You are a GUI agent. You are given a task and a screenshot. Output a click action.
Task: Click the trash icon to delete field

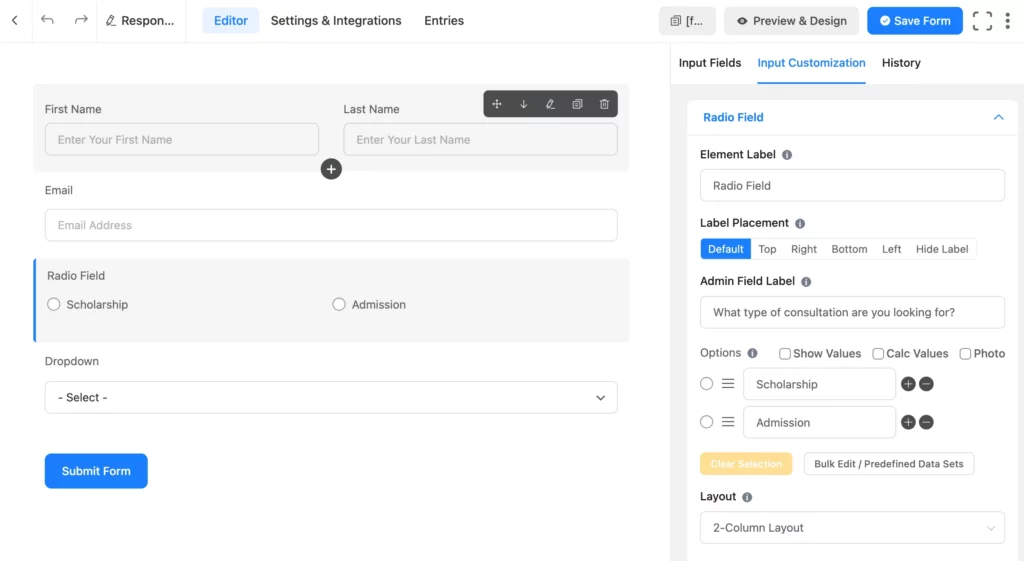tap(604, 104)
